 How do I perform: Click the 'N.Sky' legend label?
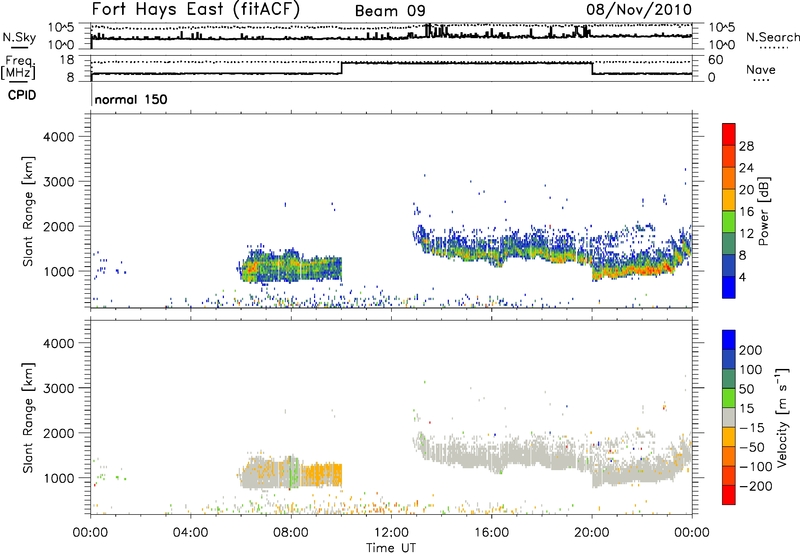pos(19,37)
